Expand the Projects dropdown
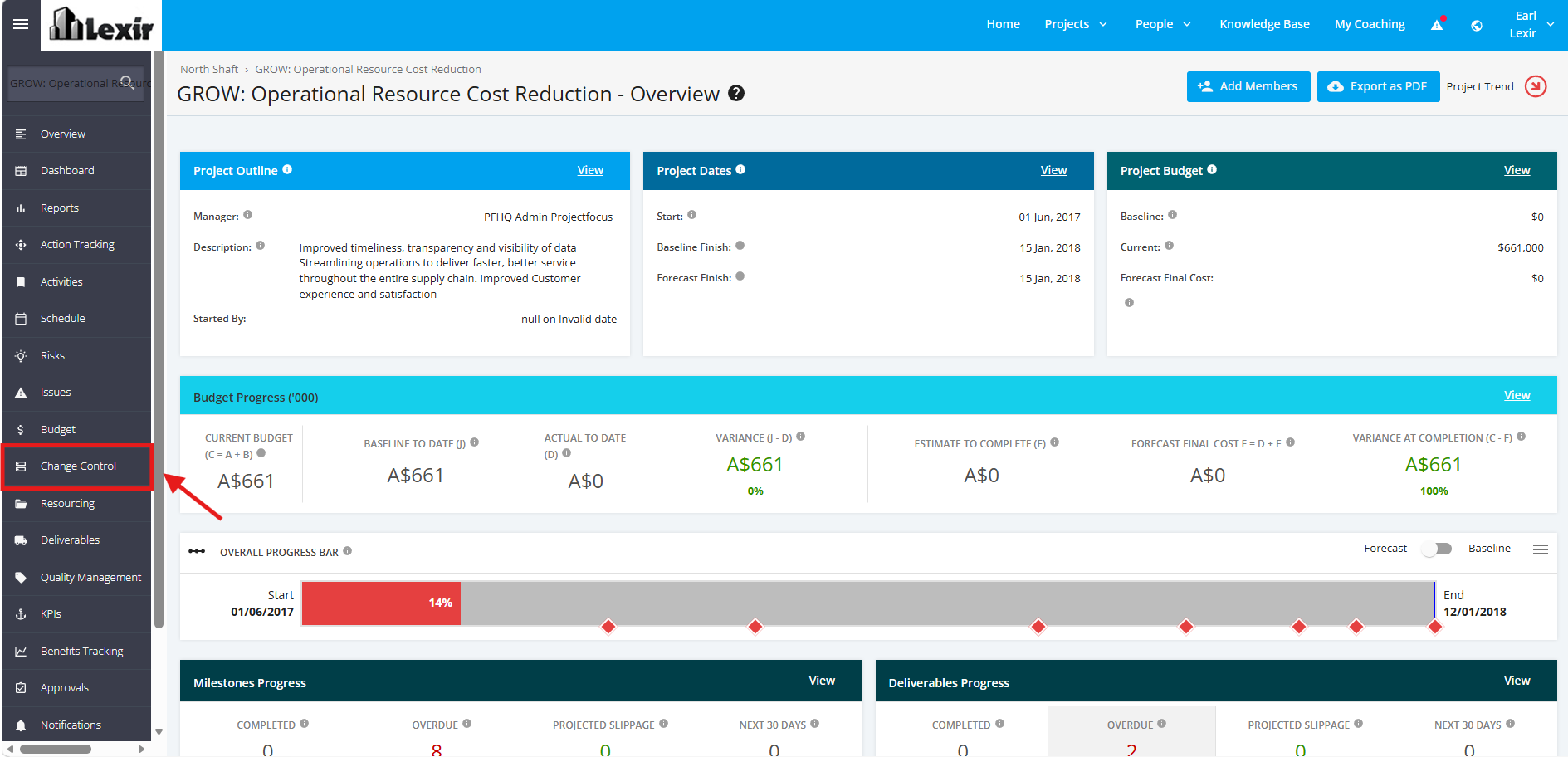Screen dimensions: 1568x757 click(x=1076, y=24)
